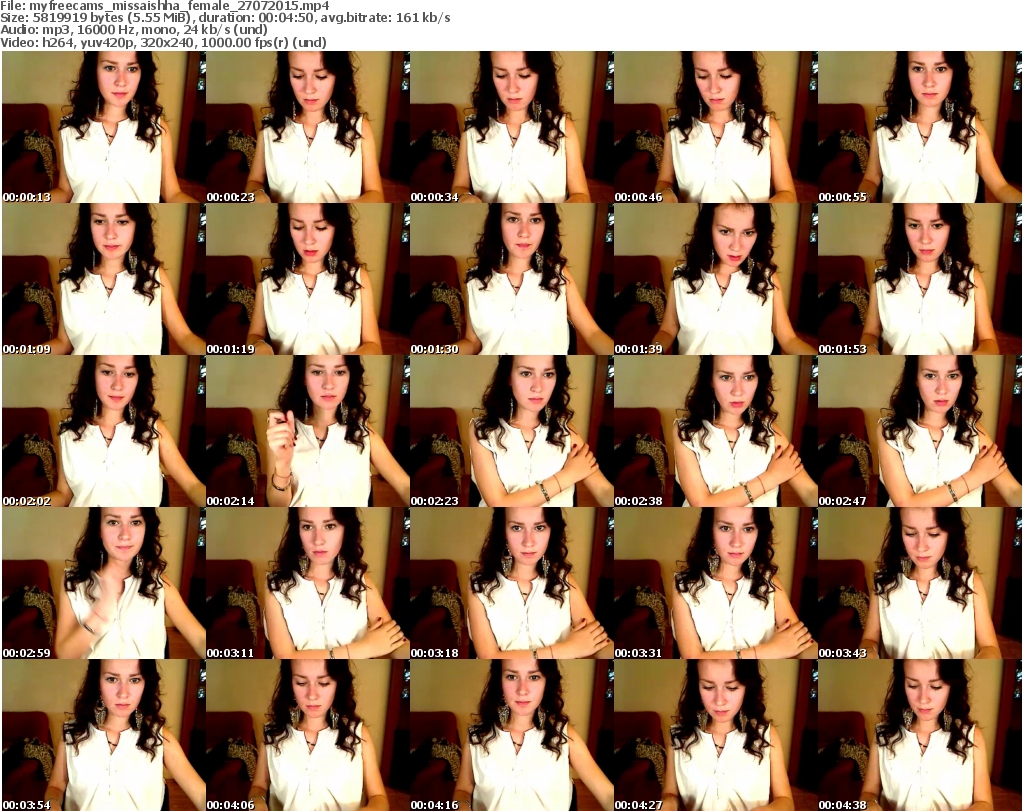1024x811 pixels.
Task: View the 00:04:27 video frame
Action: (x=716, y=735)
